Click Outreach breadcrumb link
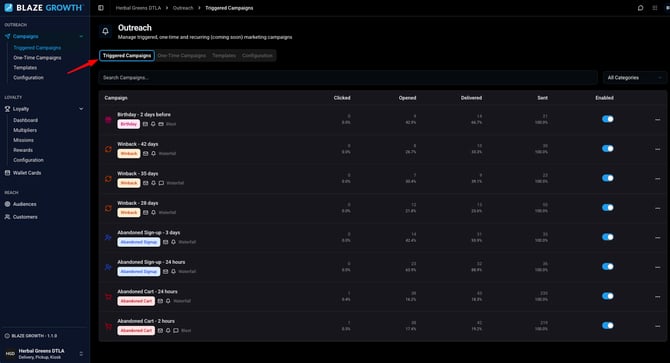The width and height of the screenshot is (670, 363). click(x=183, y=8)
